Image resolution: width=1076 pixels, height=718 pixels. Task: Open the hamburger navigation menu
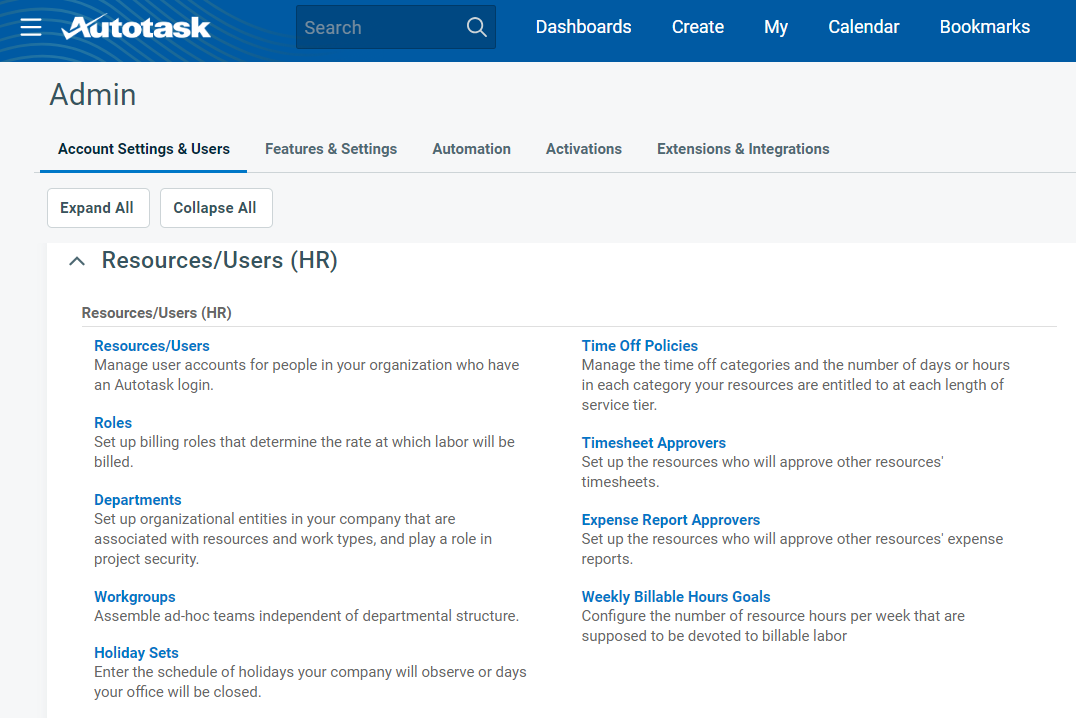(x=31, y=27)
